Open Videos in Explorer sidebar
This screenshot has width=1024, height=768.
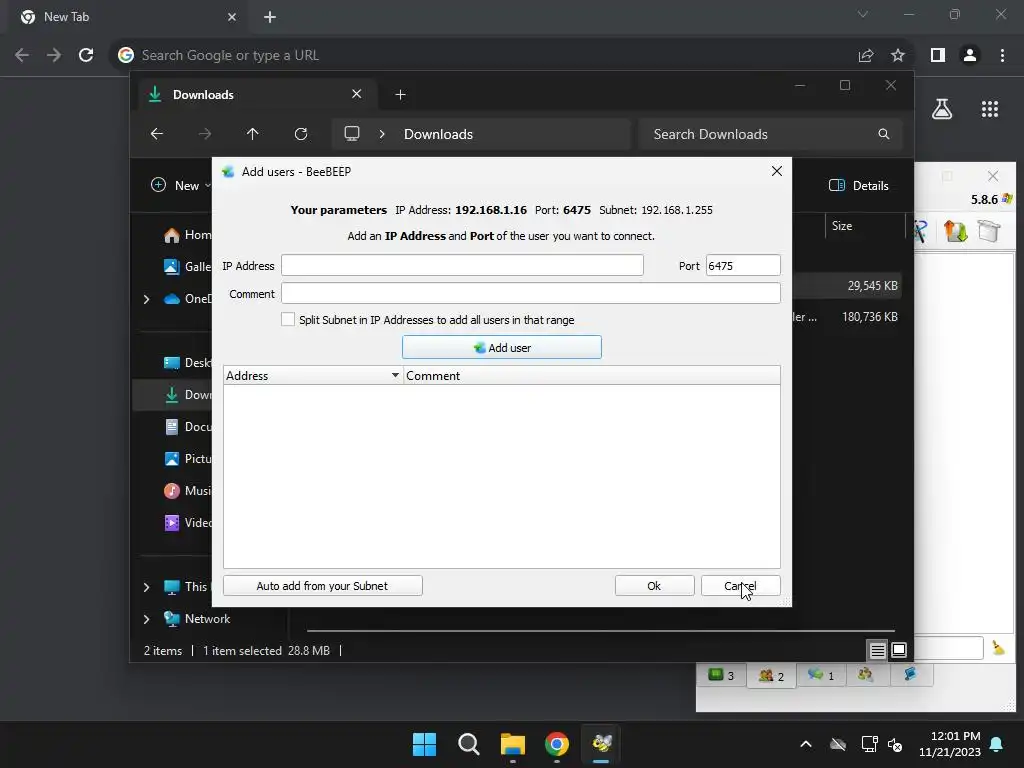click(x=187, y=523)
